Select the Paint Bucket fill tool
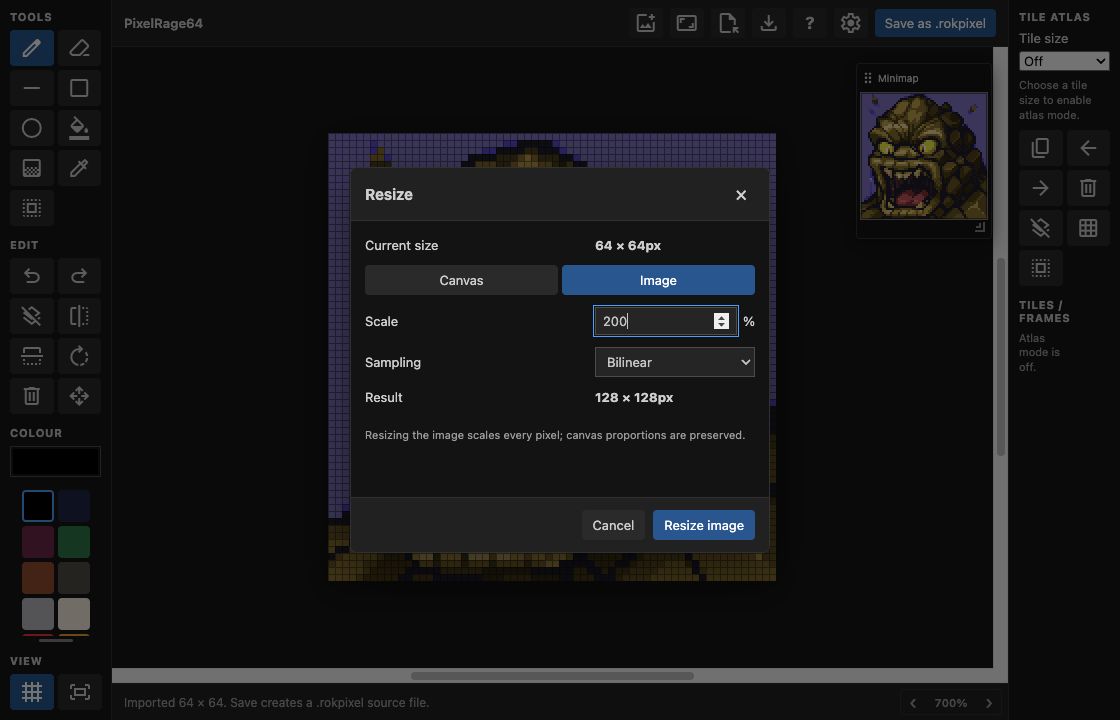This screenshot has height=720, width=1120. point(79,128)
